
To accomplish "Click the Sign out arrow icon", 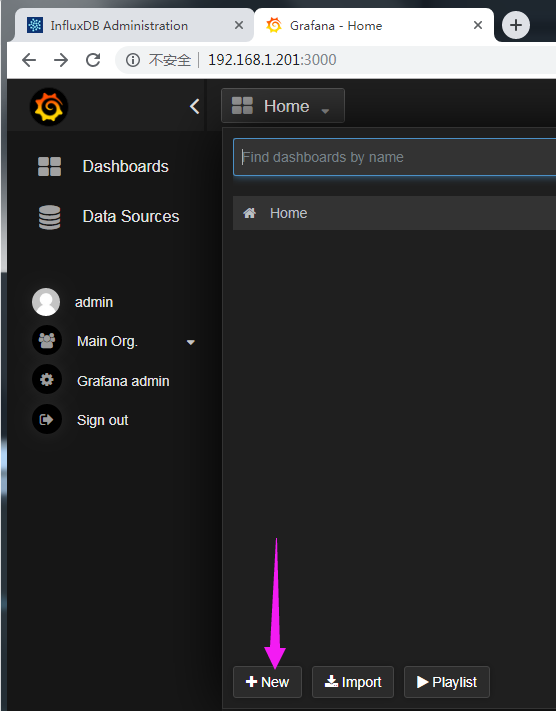I will pos(47,419).
